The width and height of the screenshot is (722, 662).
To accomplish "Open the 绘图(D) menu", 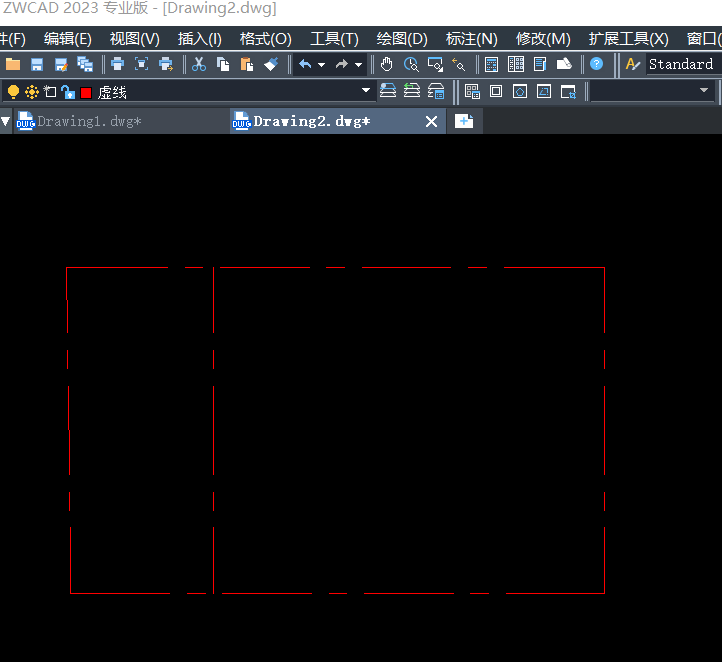I will click(x=402, y=39).
